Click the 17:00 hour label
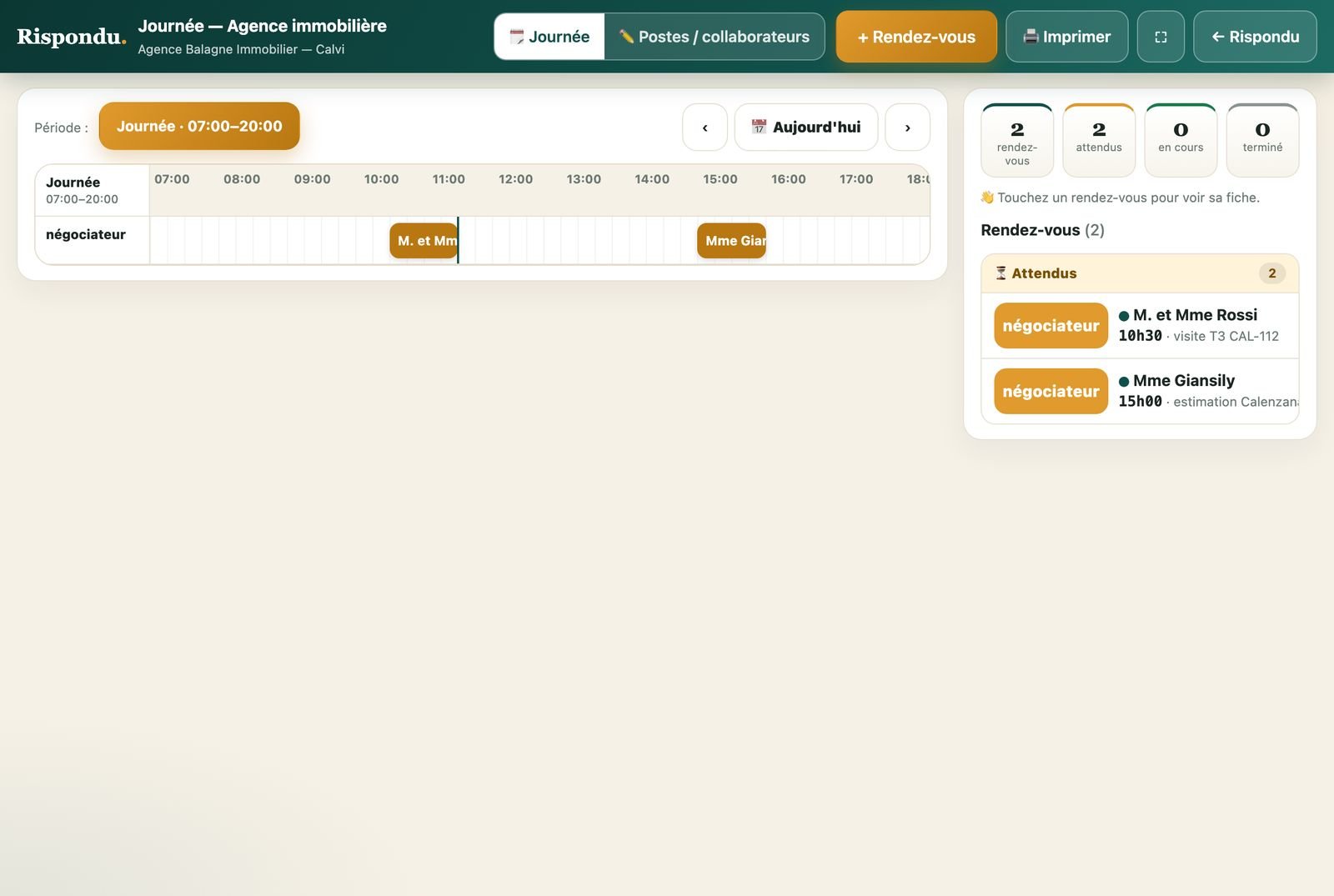This screenshot has height=896, width=1334. [855, 179]
